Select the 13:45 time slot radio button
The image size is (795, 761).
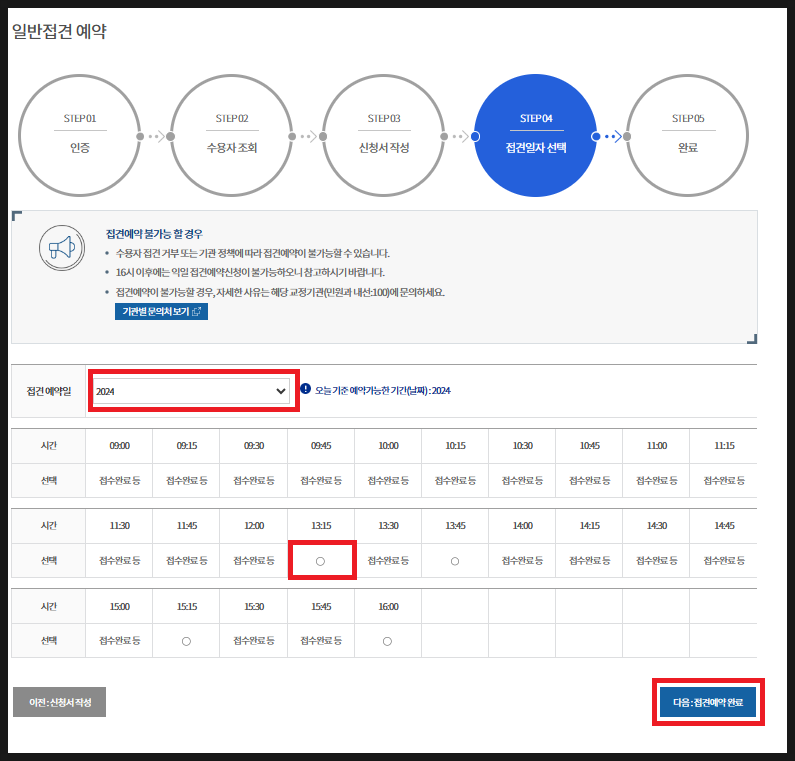pos(455,561)
